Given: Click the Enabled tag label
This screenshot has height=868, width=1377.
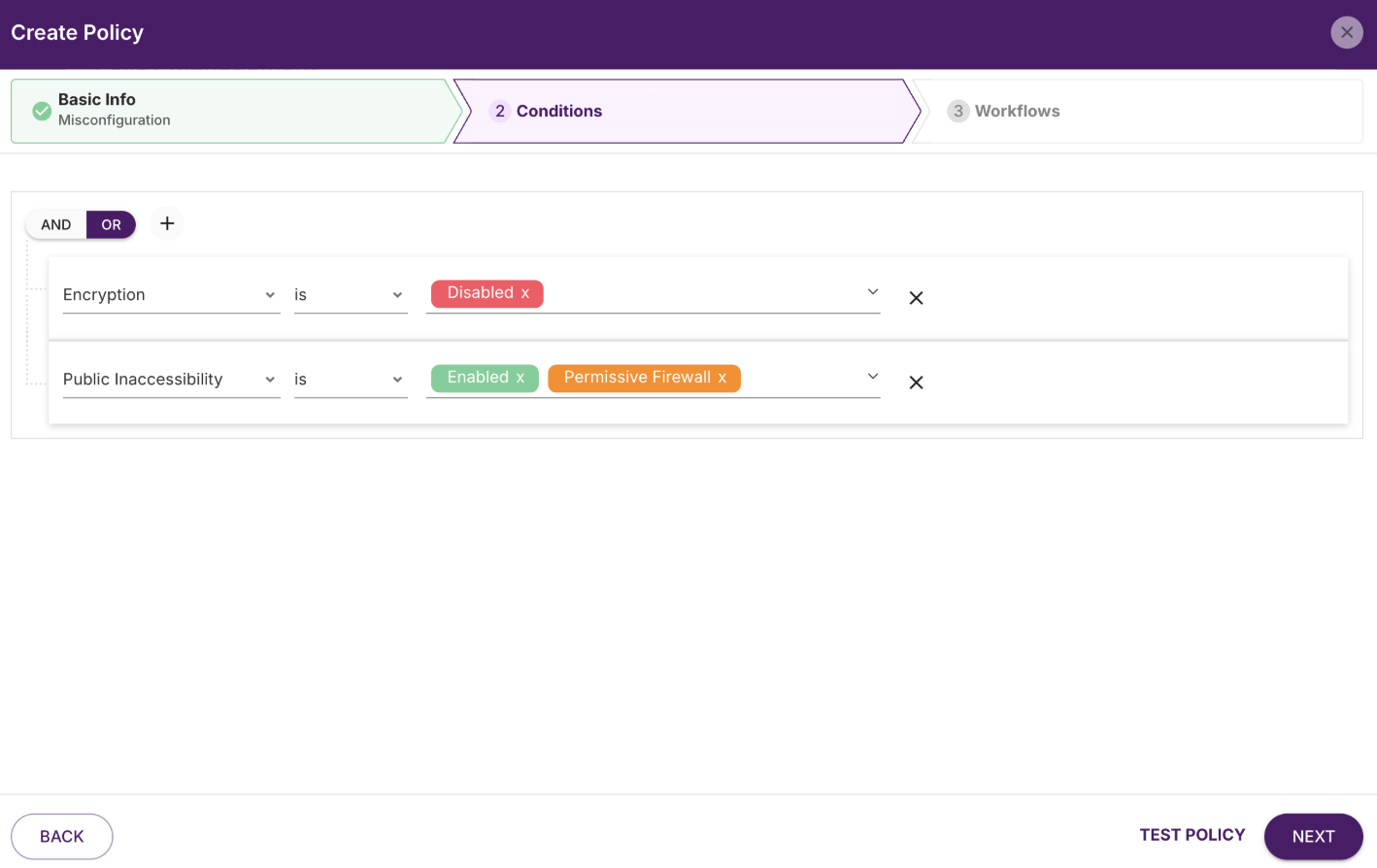Looking at the screenshot, I should point(478,378).
